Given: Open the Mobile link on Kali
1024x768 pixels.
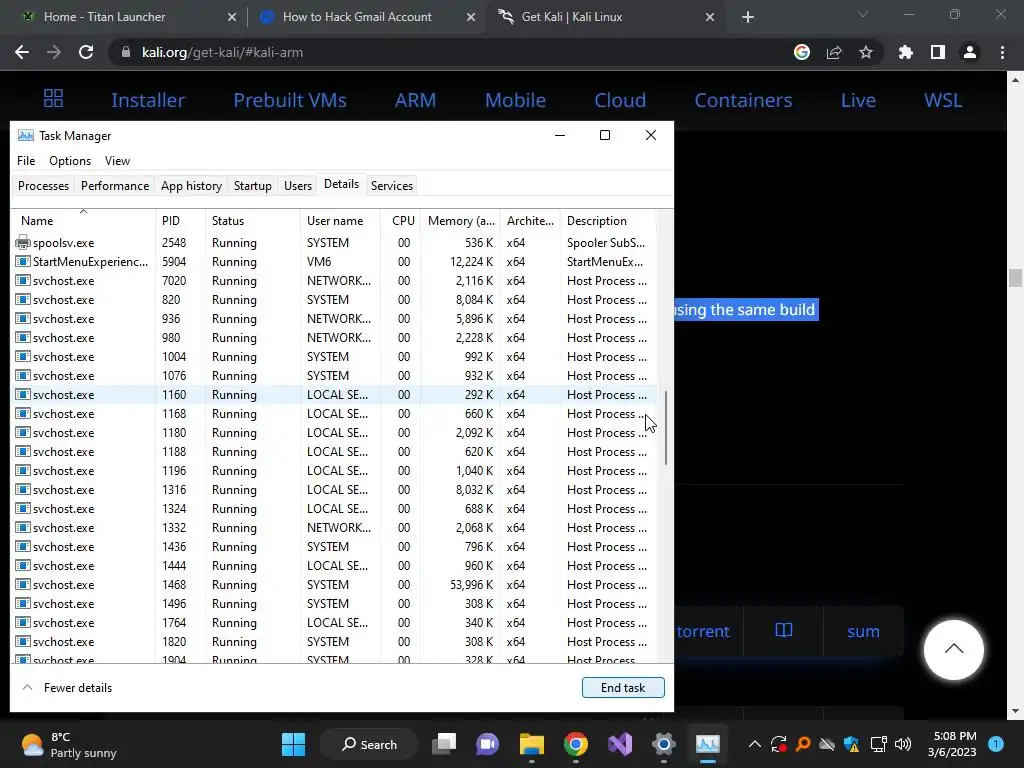Looking at the screenshot, I should tap(515, 100).
